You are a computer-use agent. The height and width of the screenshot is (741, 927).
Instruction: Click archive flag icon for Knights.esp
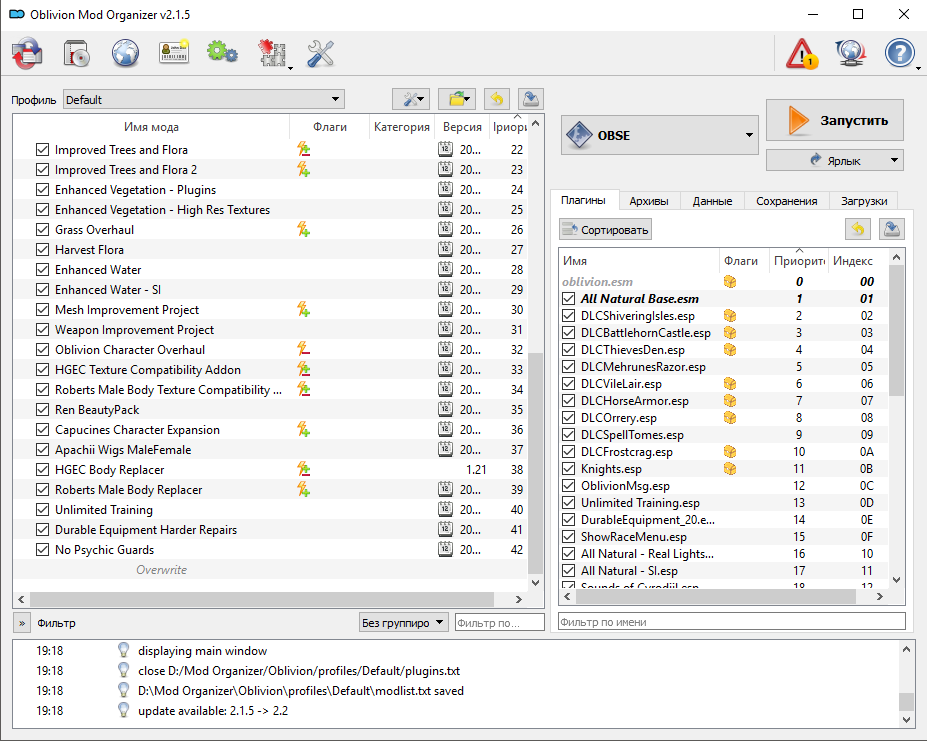coord(730,469)
